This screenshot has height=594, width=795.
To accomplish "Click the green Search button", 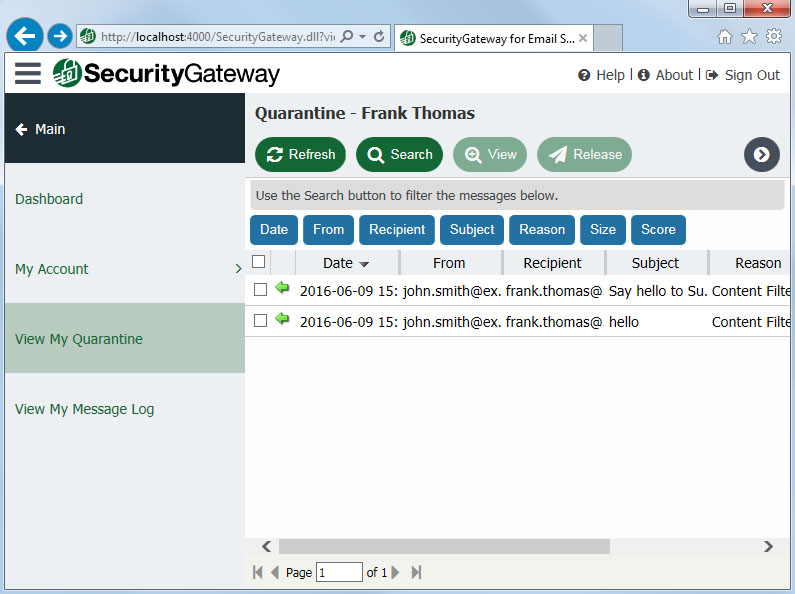I will (x=399, y=155).
